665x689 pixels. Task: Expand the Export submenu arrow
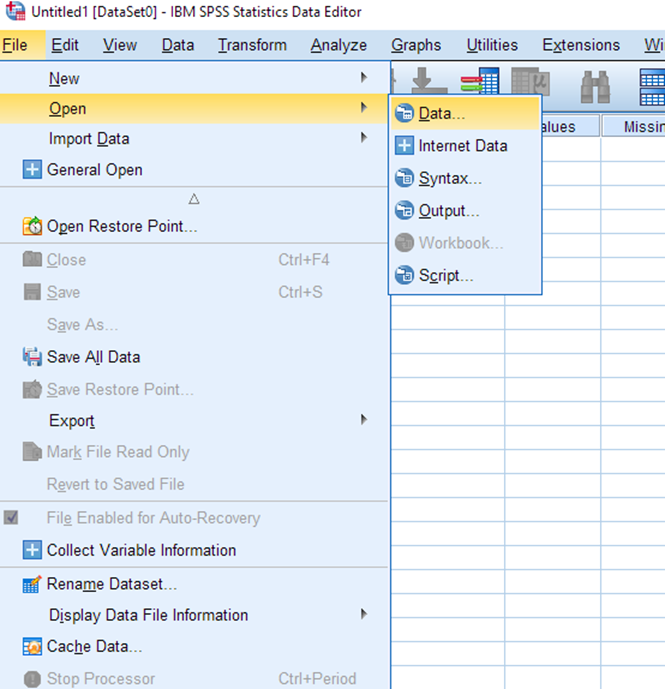click(x=363, y=420)
